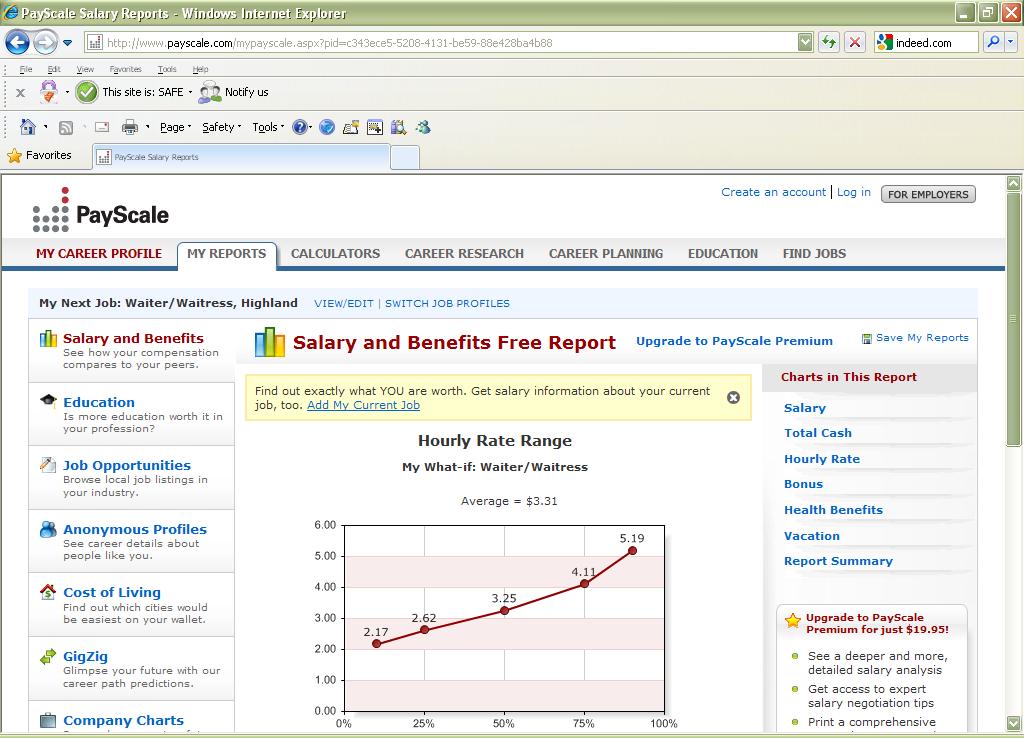Screen dimensions: 1024x738
Task: Click the blue globe toolbar icon
Action: point(327,127)
